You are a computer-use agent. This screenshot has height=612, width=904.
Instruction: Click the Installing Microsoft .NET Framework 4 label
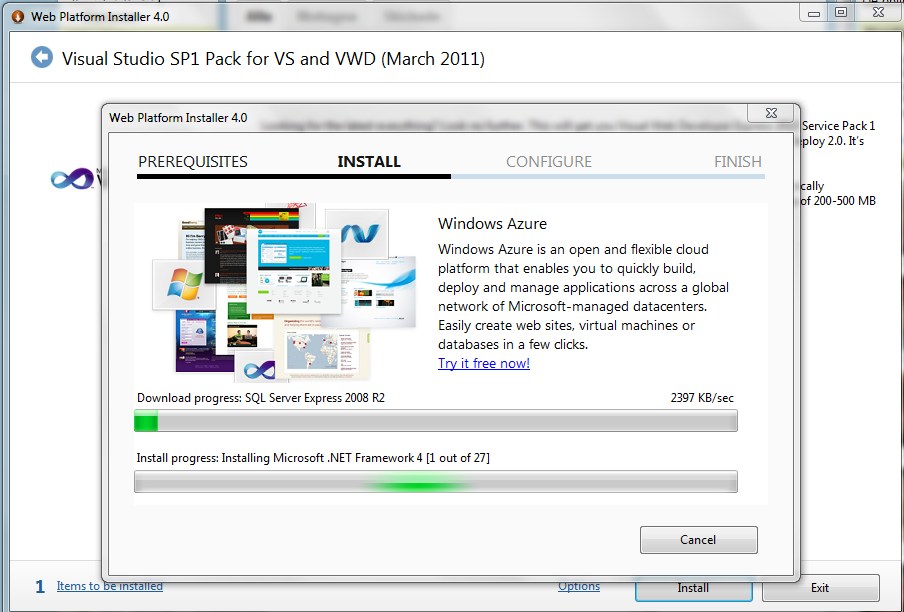tap(313, 458)
